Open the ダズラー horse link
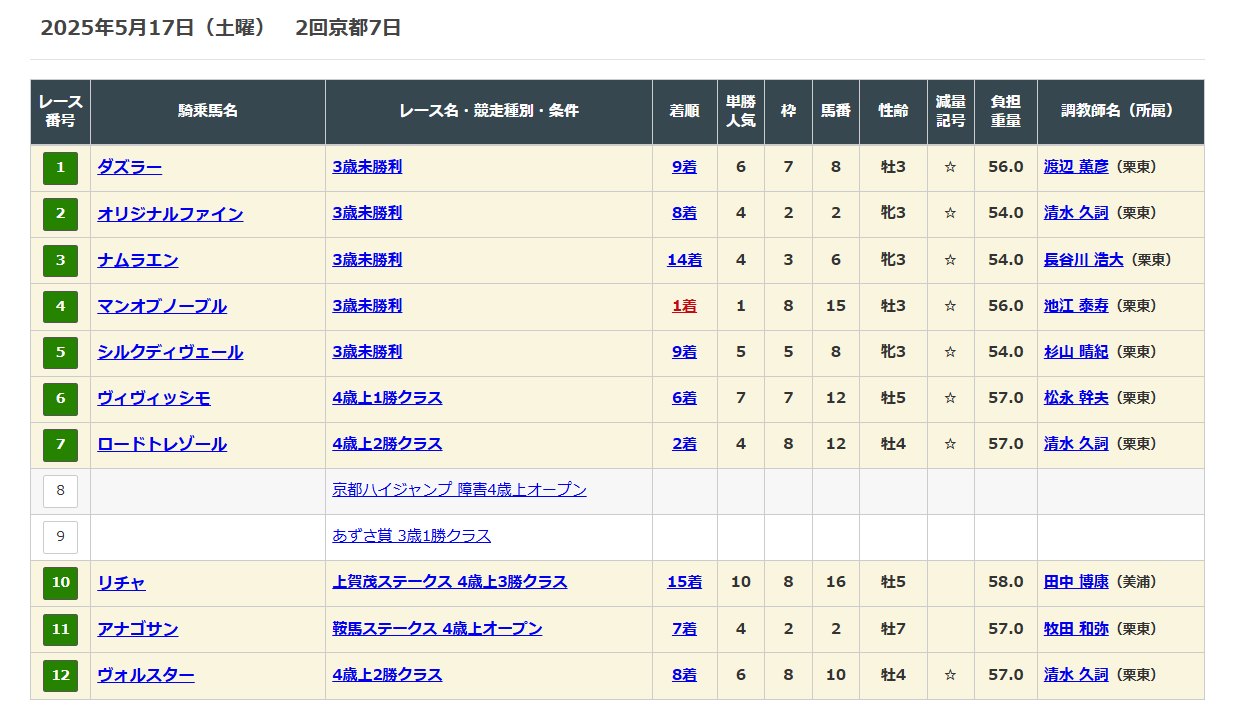This screenshot has height=724, width=1243. pos(129,168)
